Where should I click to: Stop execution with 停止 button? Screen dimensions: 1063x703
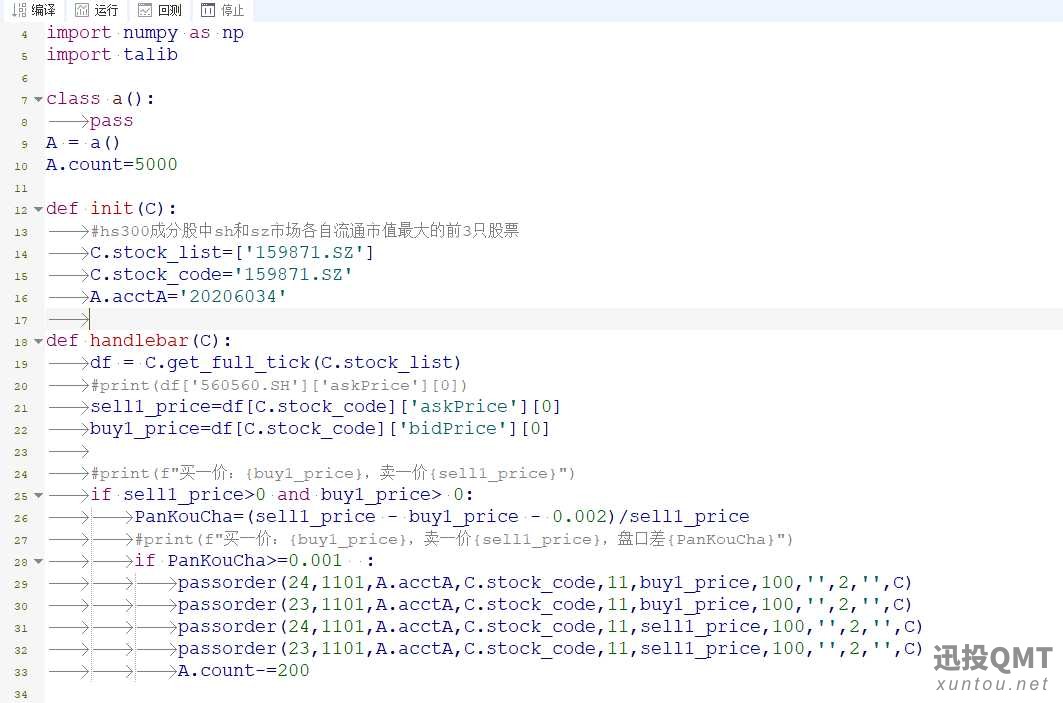(222, 10)
